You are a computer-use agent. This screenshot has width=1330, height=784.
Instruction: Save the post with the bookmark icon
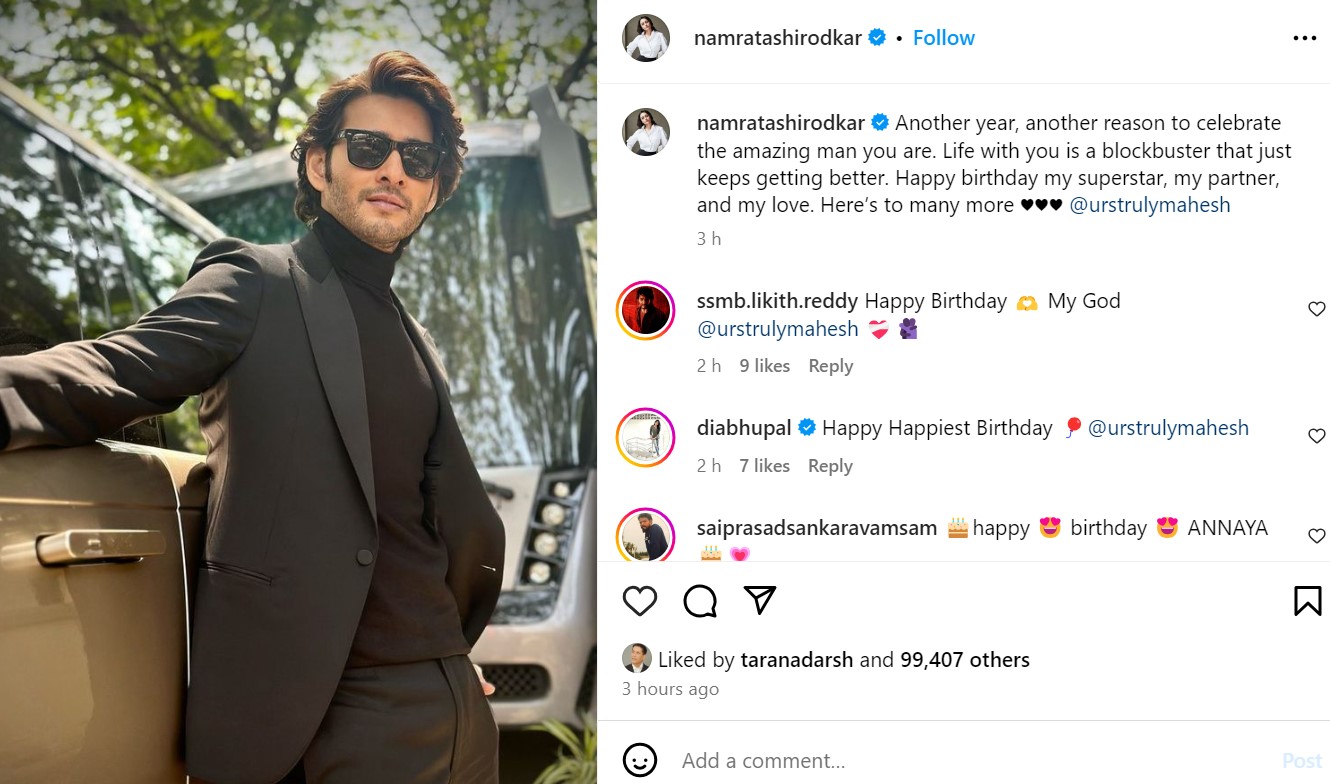tap(1307, 601)
